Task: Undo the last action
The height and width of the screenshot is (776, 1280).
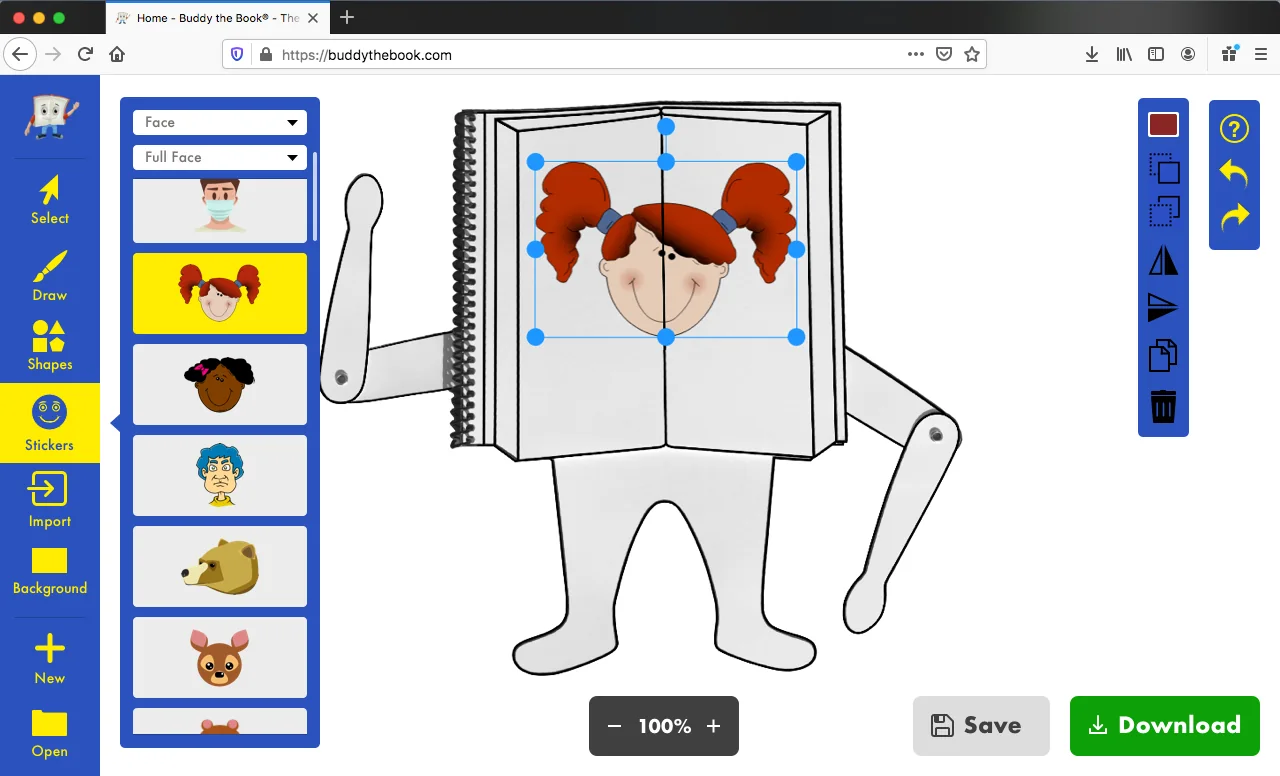Action: [x=1235, y=173]
